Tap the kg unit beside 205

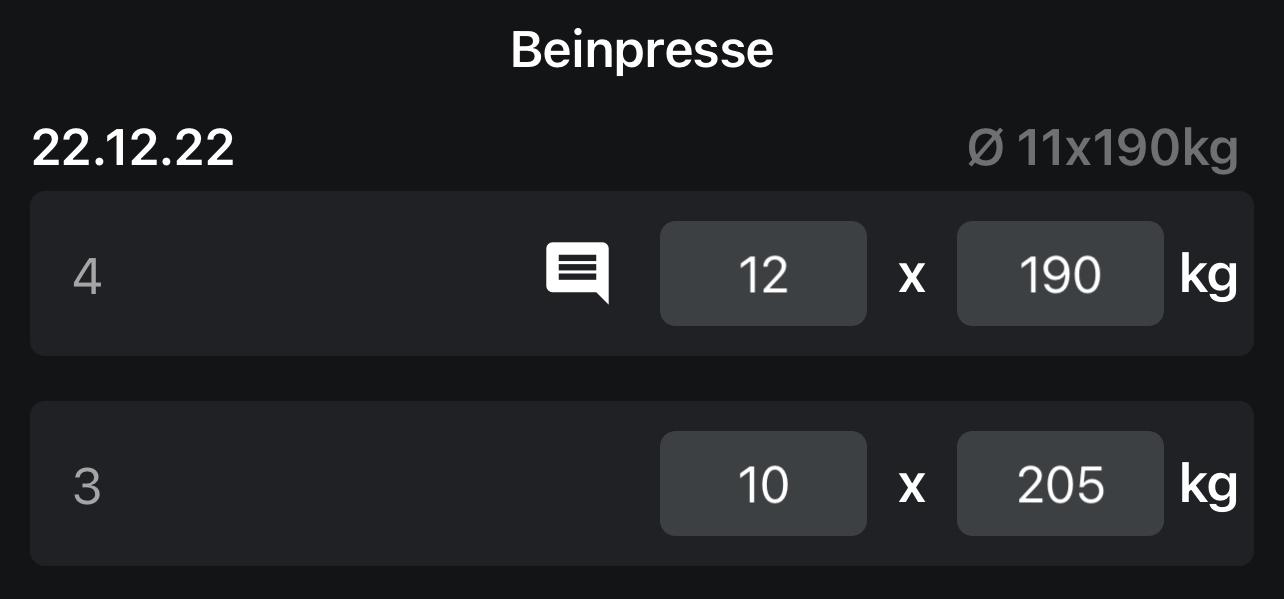coord(1208,485)
